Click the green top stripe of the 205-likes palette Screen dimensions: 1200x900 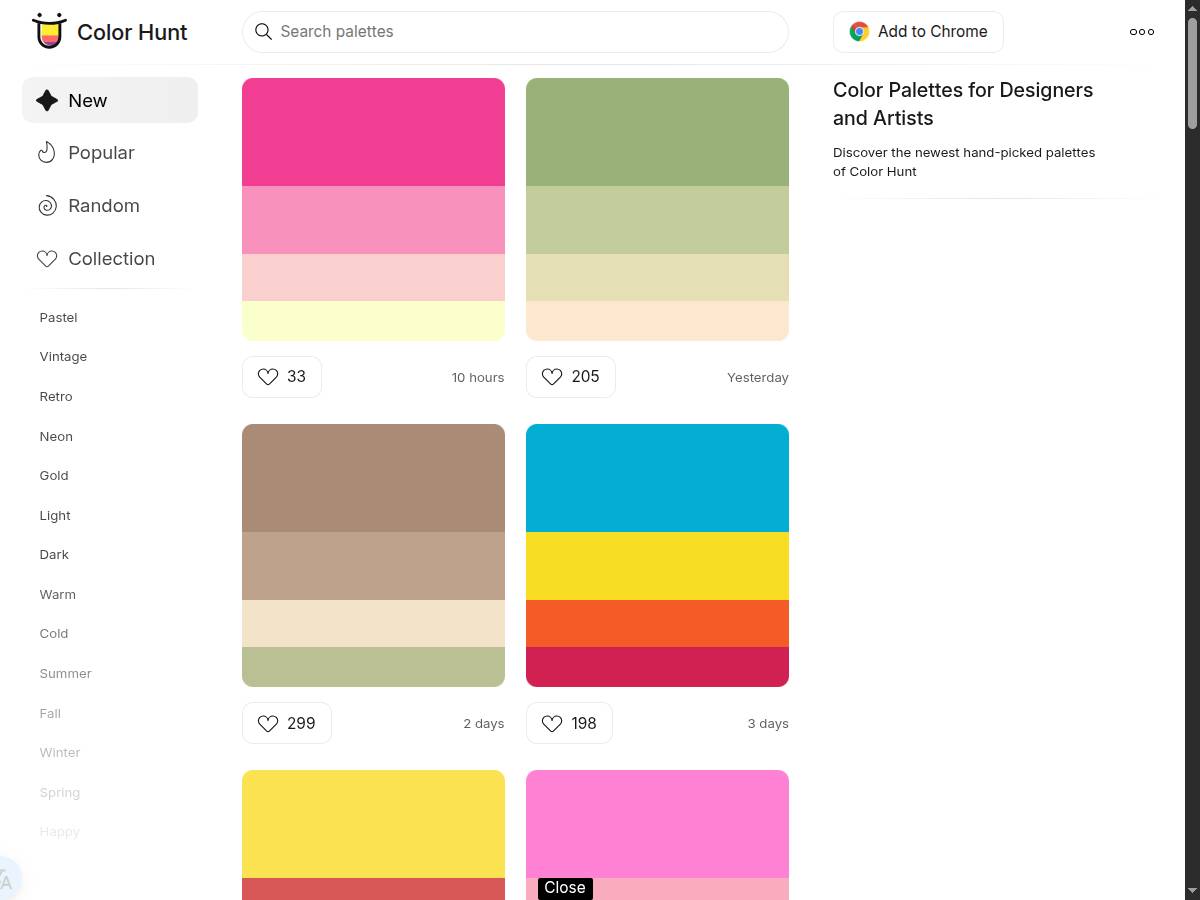pyautogui.click(x=657, y=130)
